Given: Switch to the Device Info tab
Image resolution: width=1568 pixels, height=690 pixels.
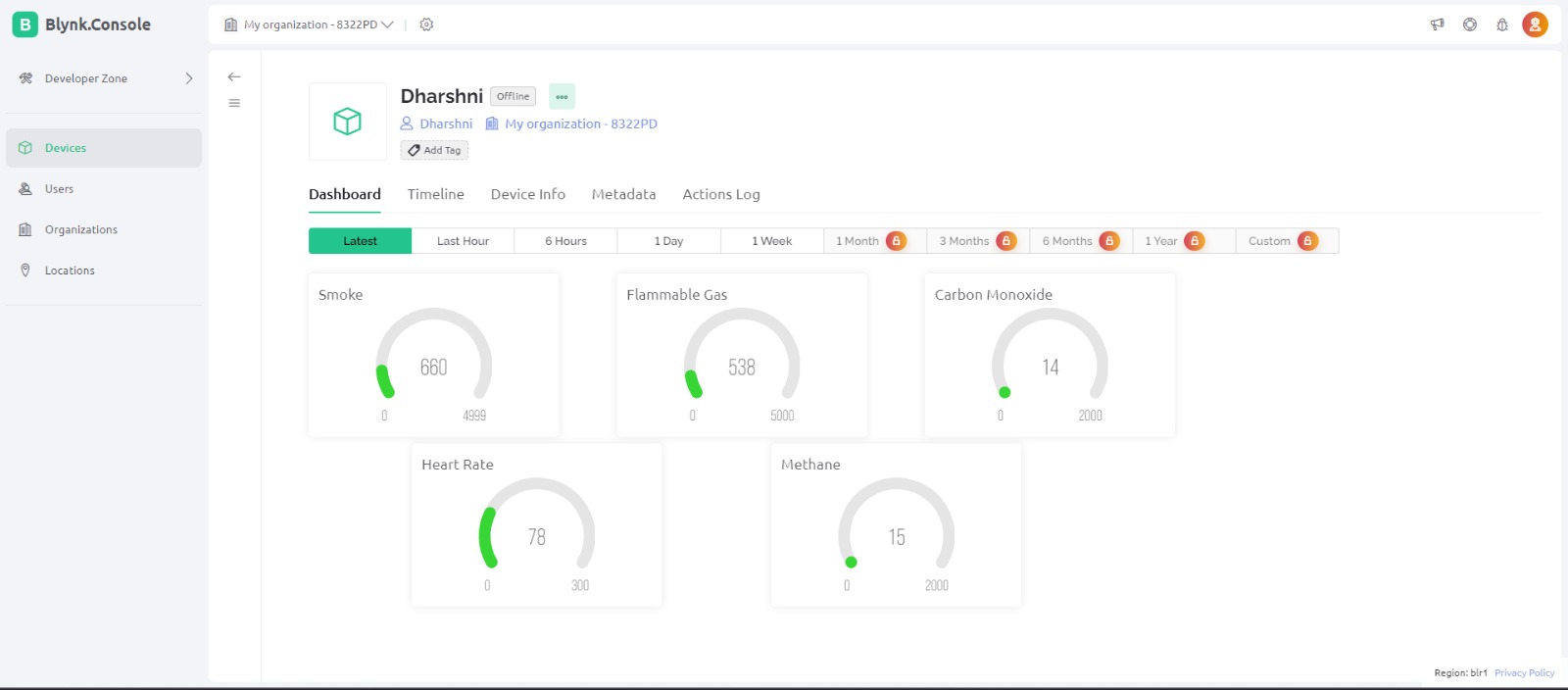Looking at the screenshot, I should pyautogui.click(x=528, y=194).
